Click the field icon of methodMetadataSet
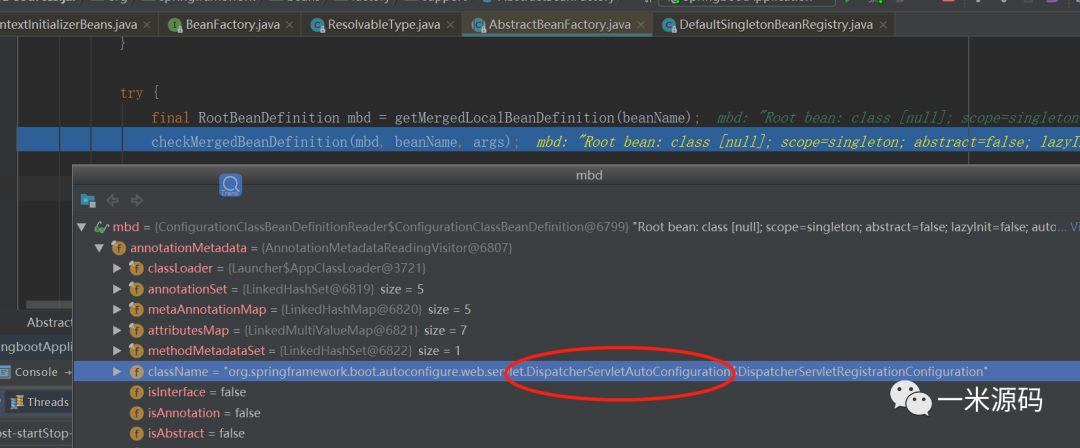Image resolution: width=1080 pixels, height=448 pixels. click(136, 351)
